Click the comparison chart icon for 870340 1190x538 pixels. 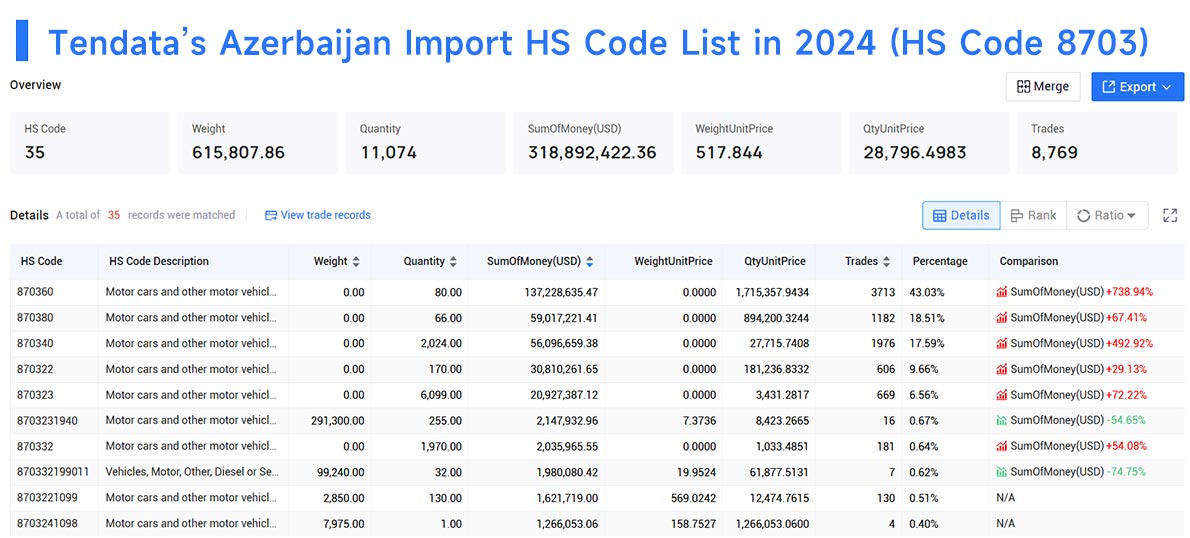1002,343
